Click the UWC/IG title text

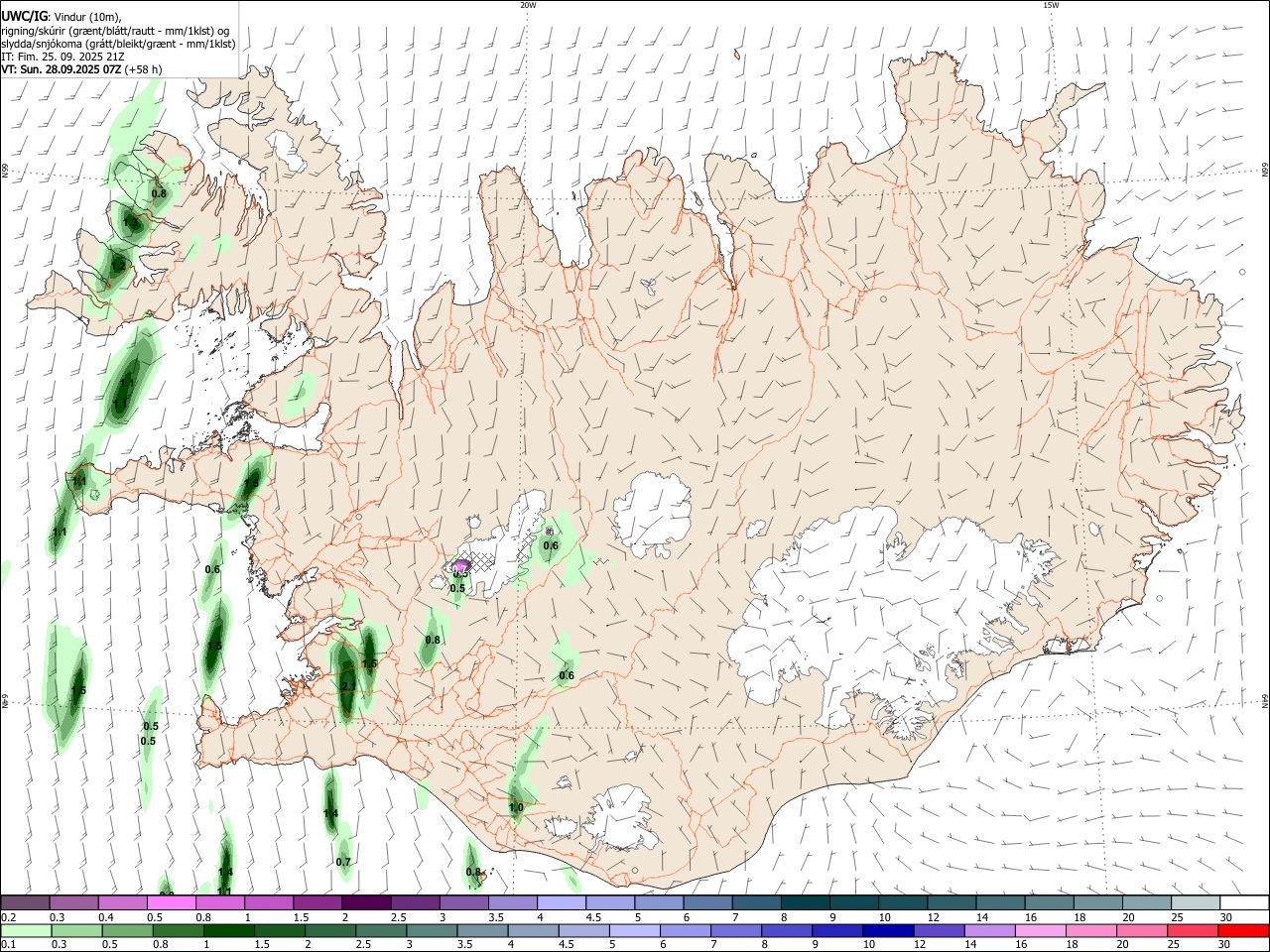click(24, 16)
